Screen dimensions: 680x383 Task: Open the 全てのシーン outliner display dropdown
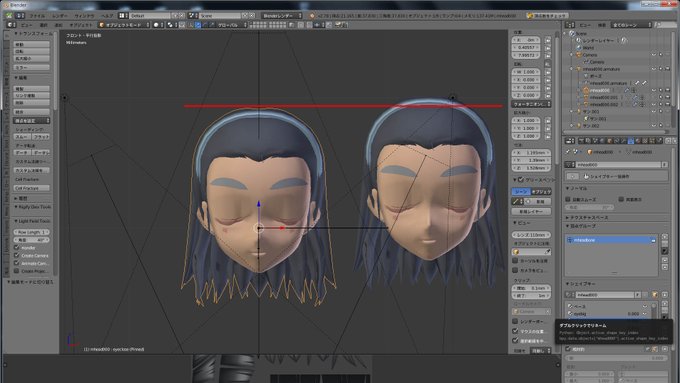coord(631,25)
